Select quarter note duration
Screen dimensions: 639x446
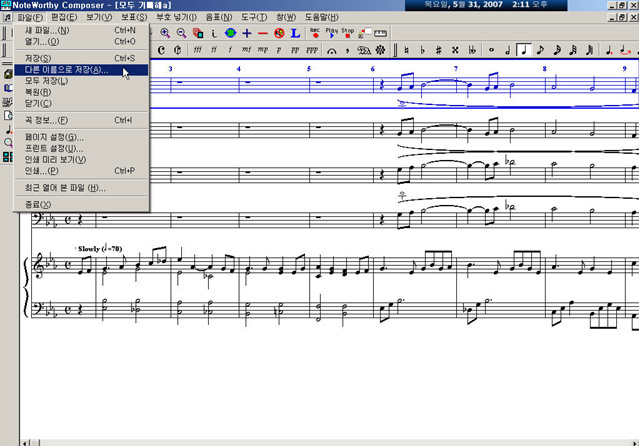(x=524, y=50)
